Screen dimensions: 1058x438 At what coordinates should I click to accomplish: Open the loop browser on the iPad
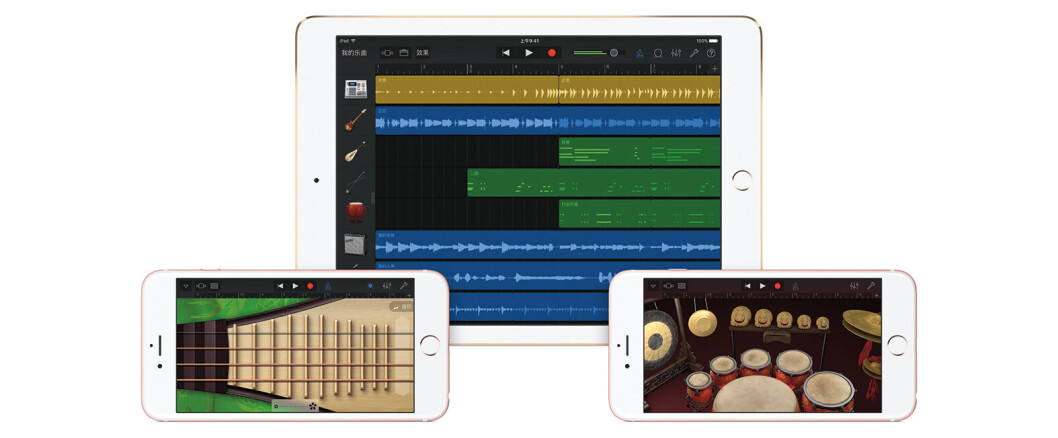click(658, 53)
